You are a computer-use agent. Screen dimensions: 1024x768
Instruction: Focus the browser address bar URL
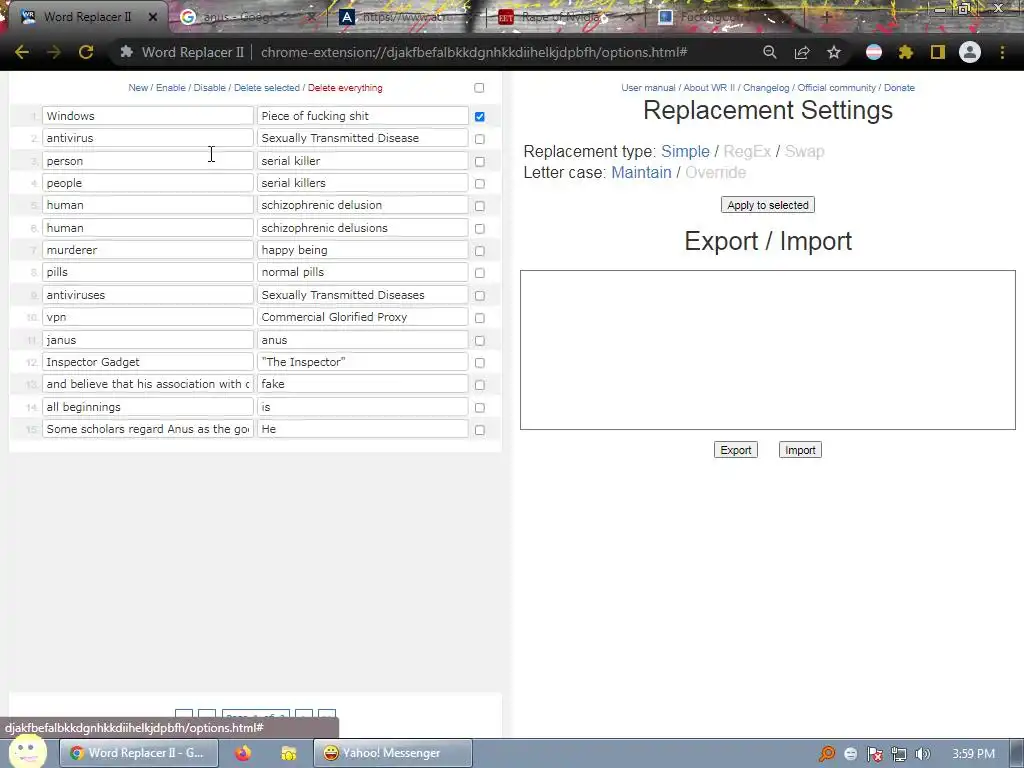click(x=473, y=52)
